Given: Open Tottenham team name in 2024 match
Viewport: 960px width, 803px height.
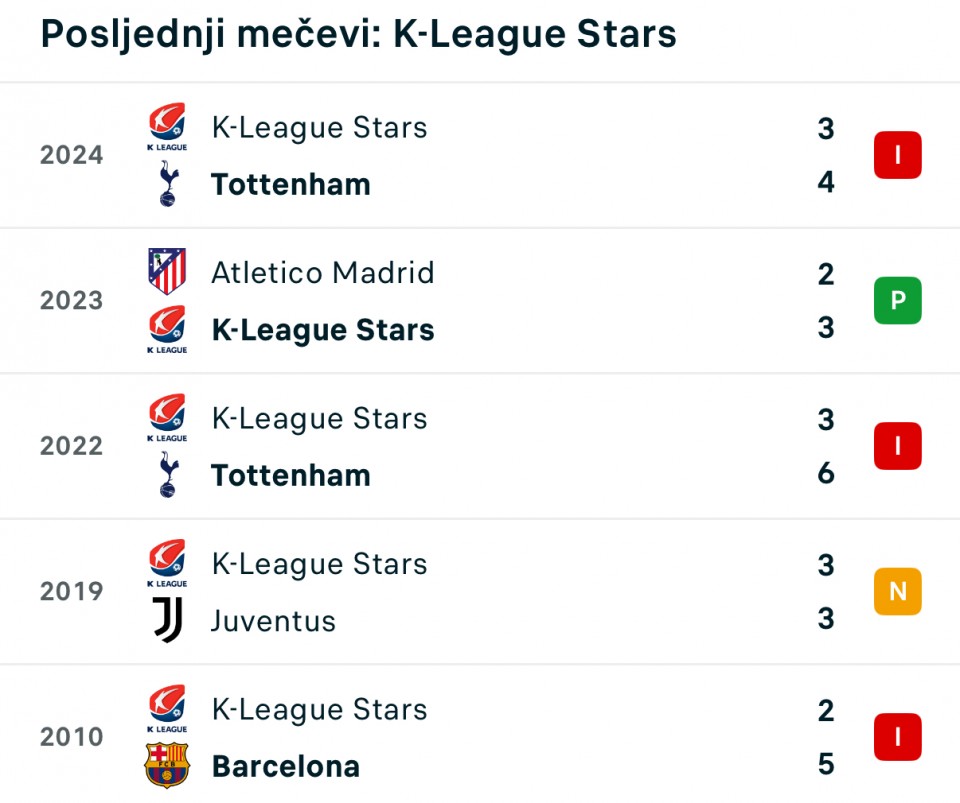Looking at the screenshot, I should [x=291, y=185].
